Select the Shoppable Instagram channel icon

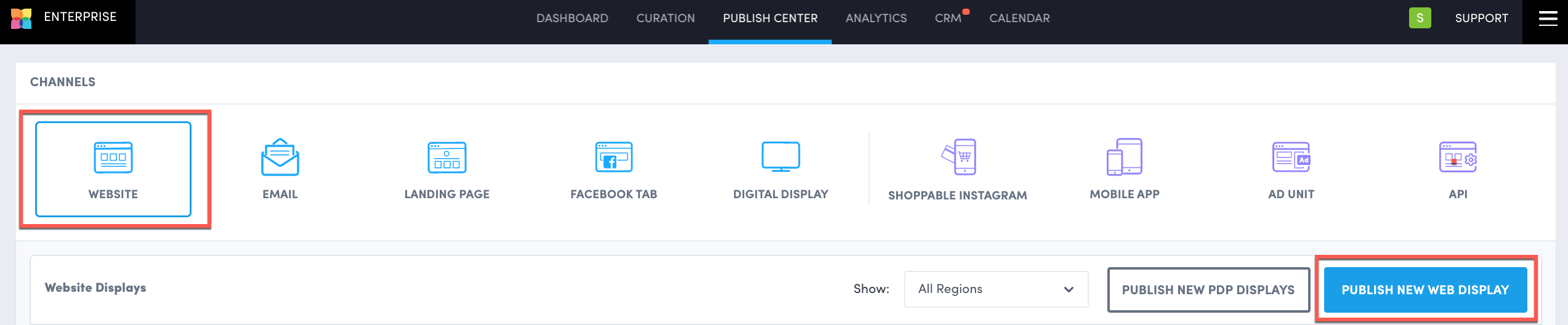pyautogui.click(x=958, y=158)
